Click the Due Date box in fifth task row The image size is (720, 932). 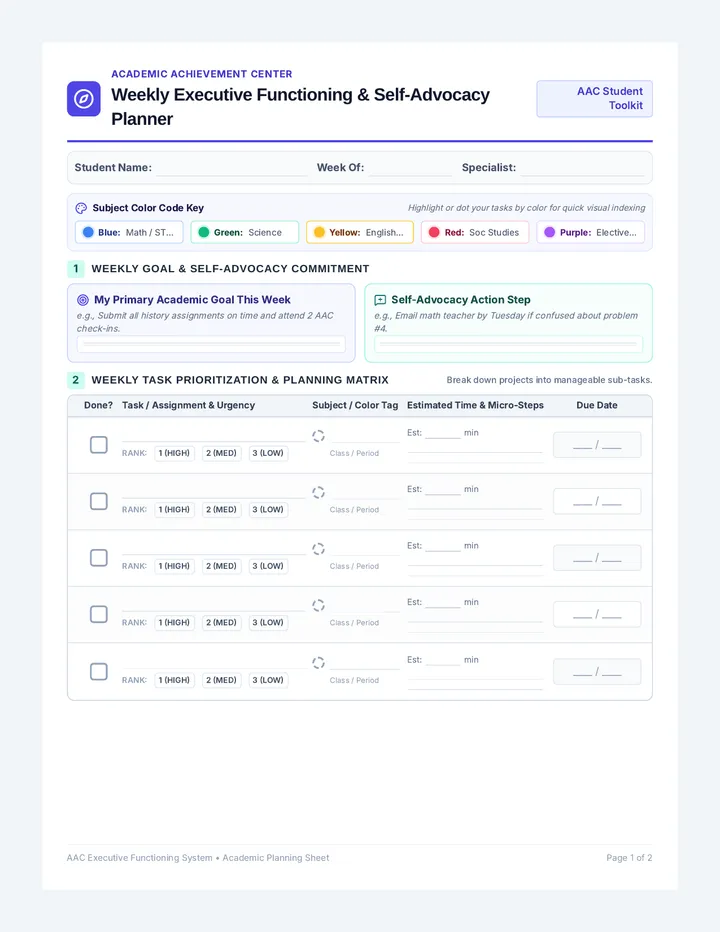pyautogui.click(x=597, y=672)
